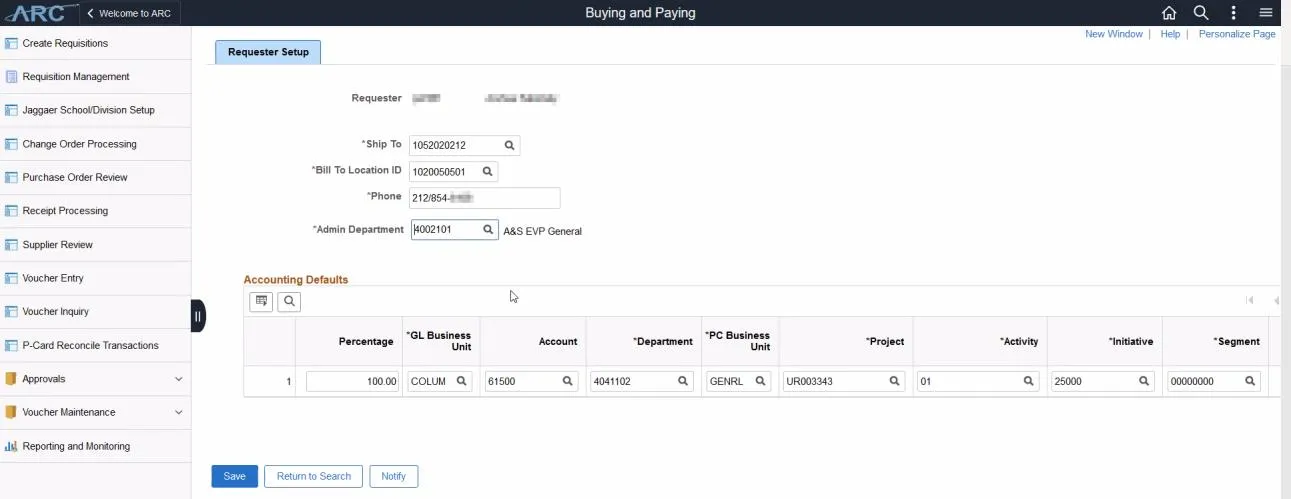Focus the Phone input field
The height and width of the screenshot is (499, 1291).
click(x=485, y=198)
